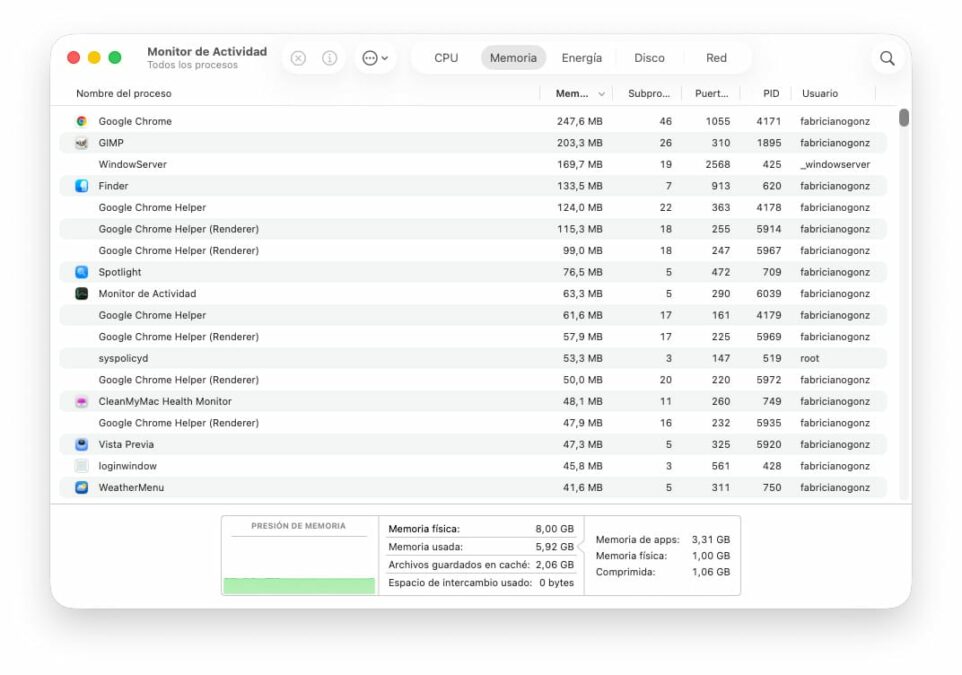This screenshot has width=962, height=675.
Task: Click the Google Chrome app icon
Action: click(x=82, y=122)
